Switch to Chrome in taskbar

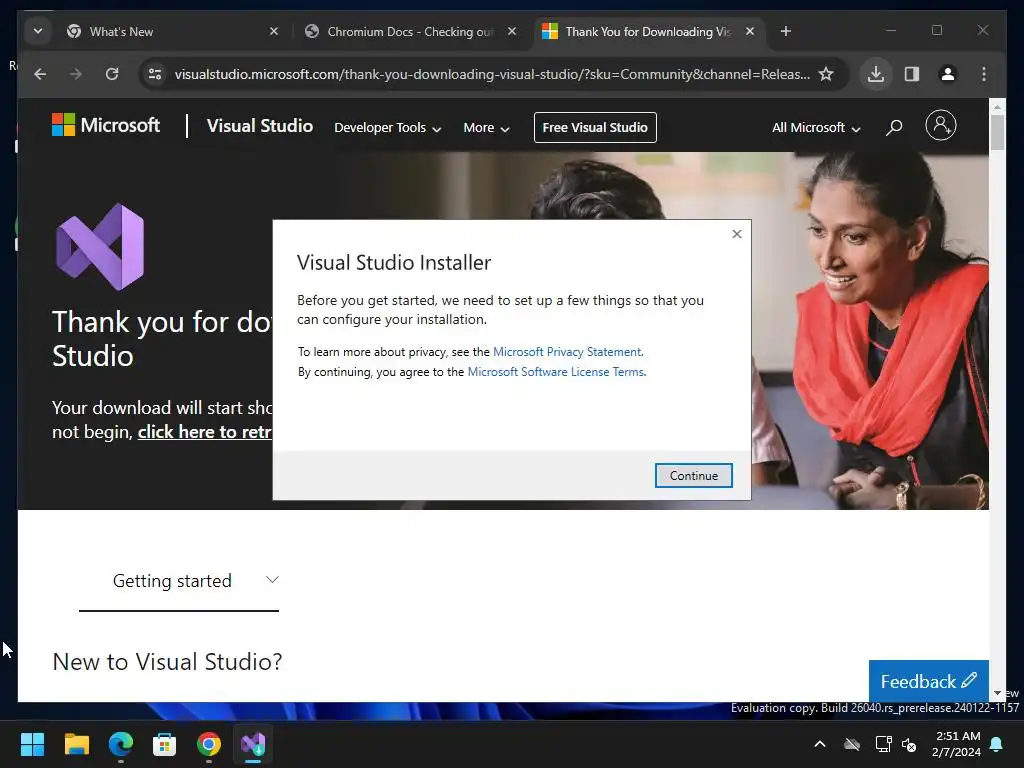click(x=208, y=744)
